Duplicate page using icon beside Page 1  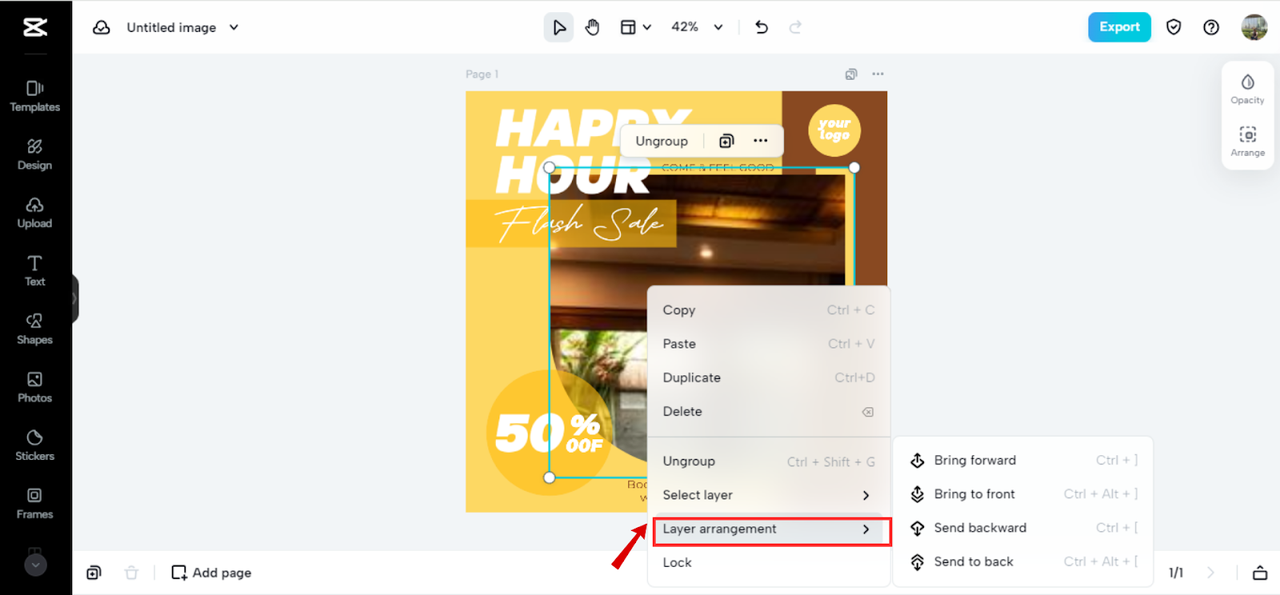[851, 74]
